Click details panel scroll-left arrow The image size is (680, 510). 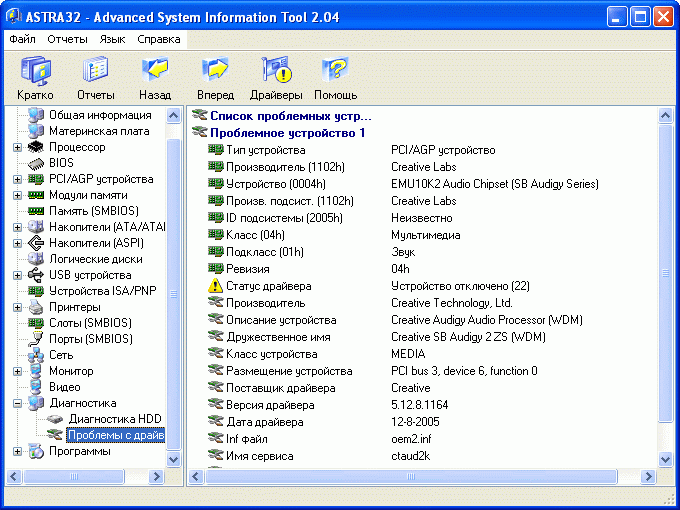click(x=196, y=477)
